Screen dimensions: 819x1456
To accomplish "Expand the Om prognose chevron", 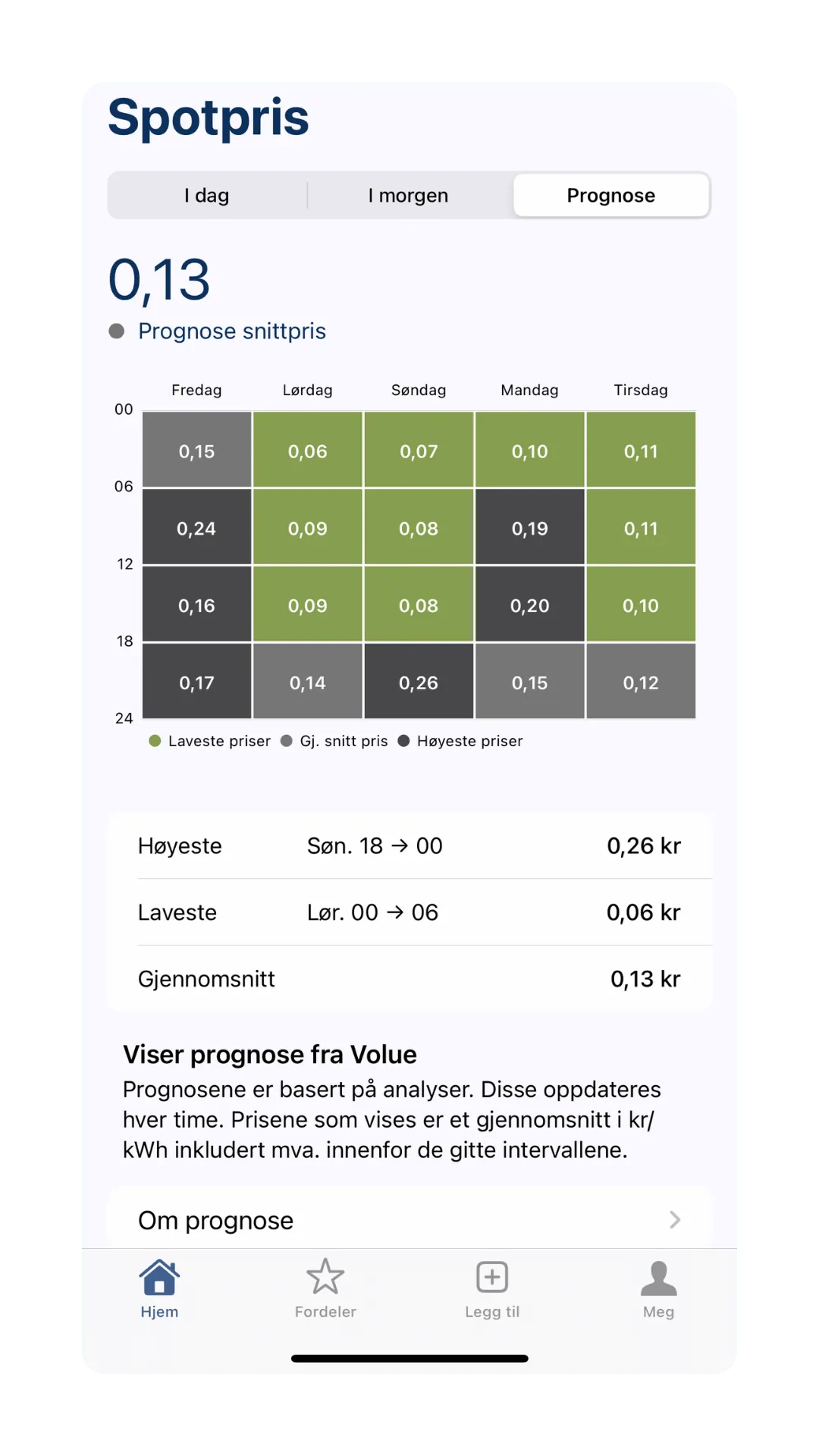I will (x=675, y=1219).
